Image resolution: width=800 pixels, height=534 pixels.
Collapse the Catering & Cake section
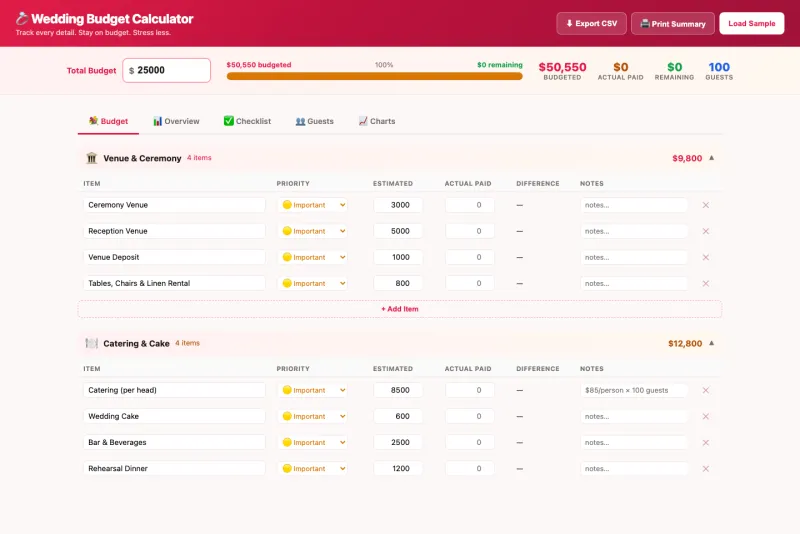712,343
